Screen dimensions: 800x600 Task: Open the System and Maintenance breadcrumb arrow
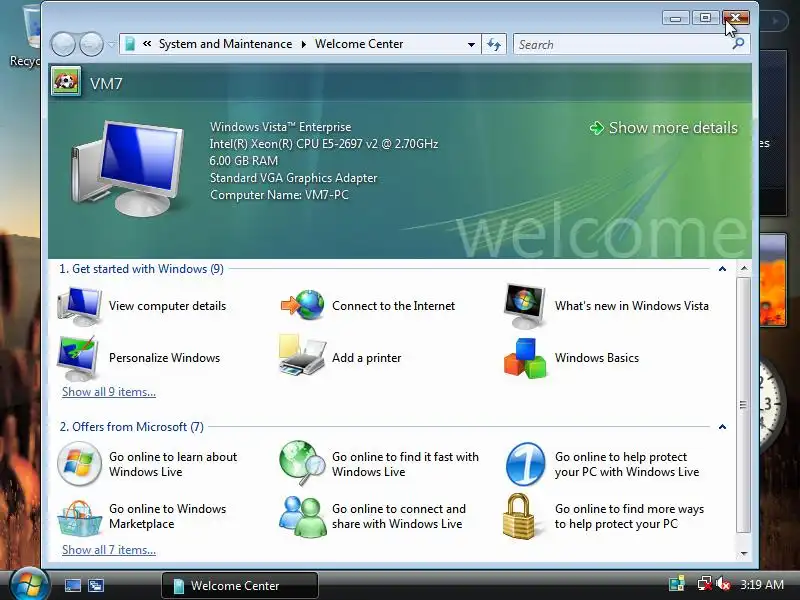(x=304, y=44)
